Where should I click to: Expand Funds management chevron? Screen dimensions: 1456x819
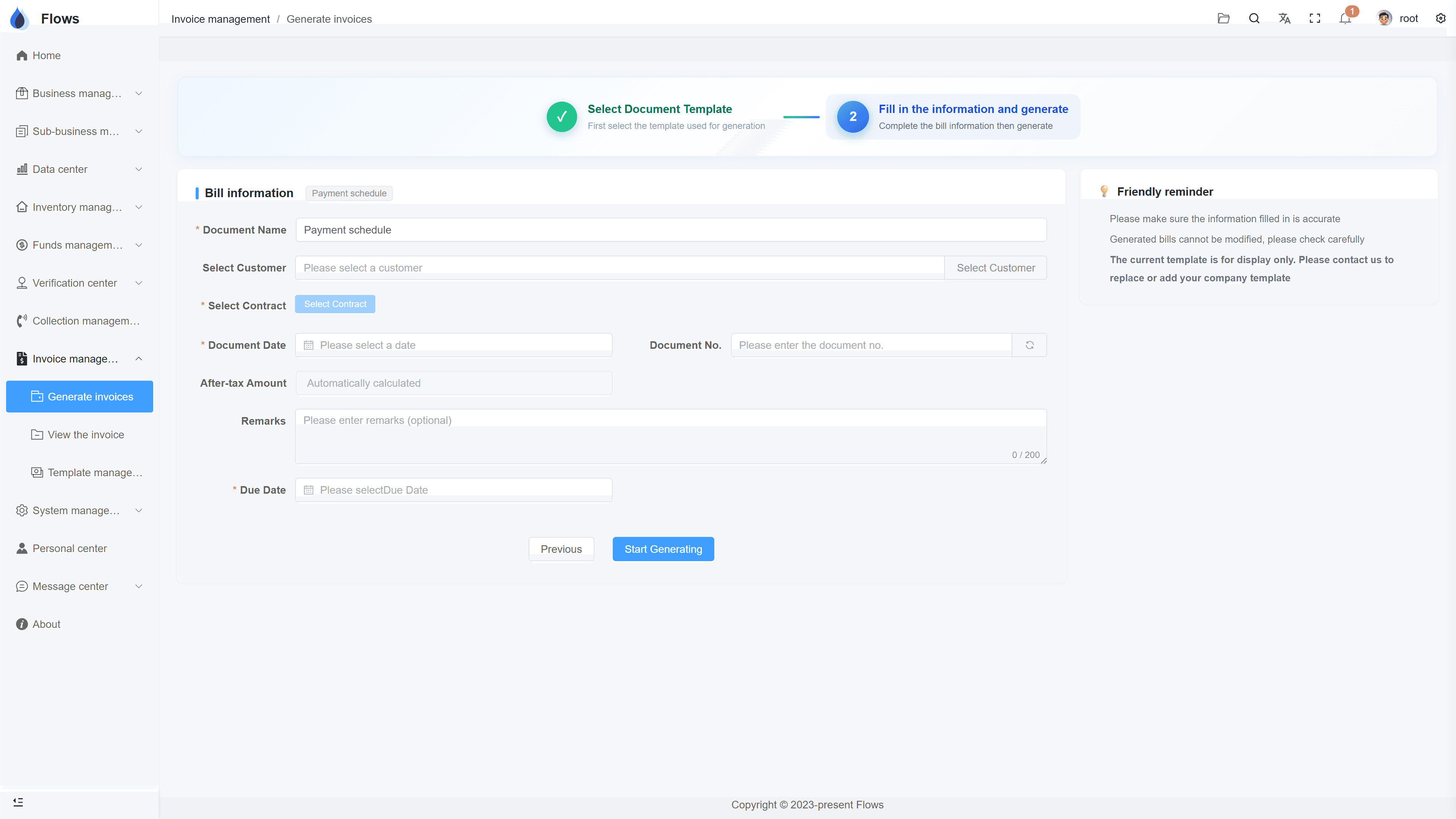(138, 245)
